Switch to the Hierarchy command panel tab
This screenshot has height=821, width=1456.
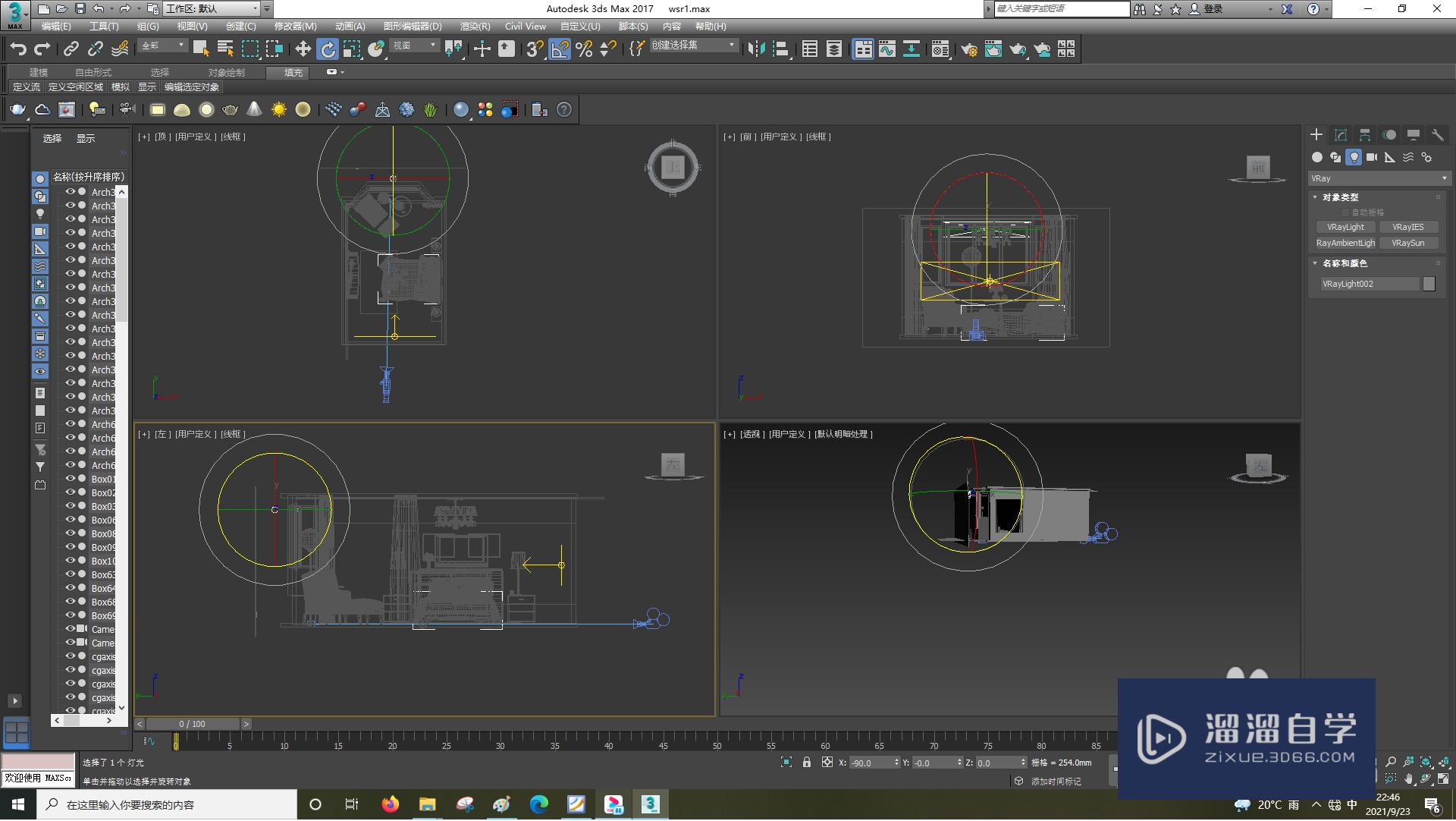1365,135
